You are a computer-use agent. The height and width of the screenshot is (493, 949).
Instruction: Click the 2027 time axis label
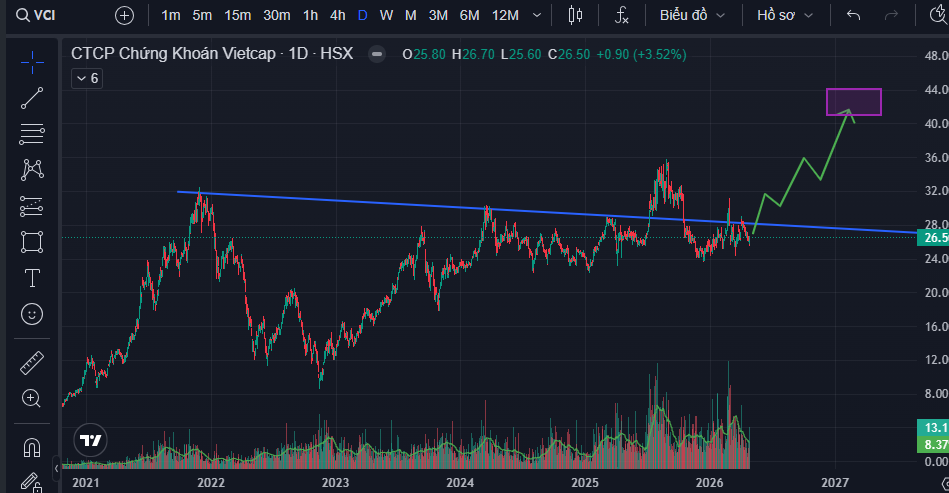(x=835, y=483)
